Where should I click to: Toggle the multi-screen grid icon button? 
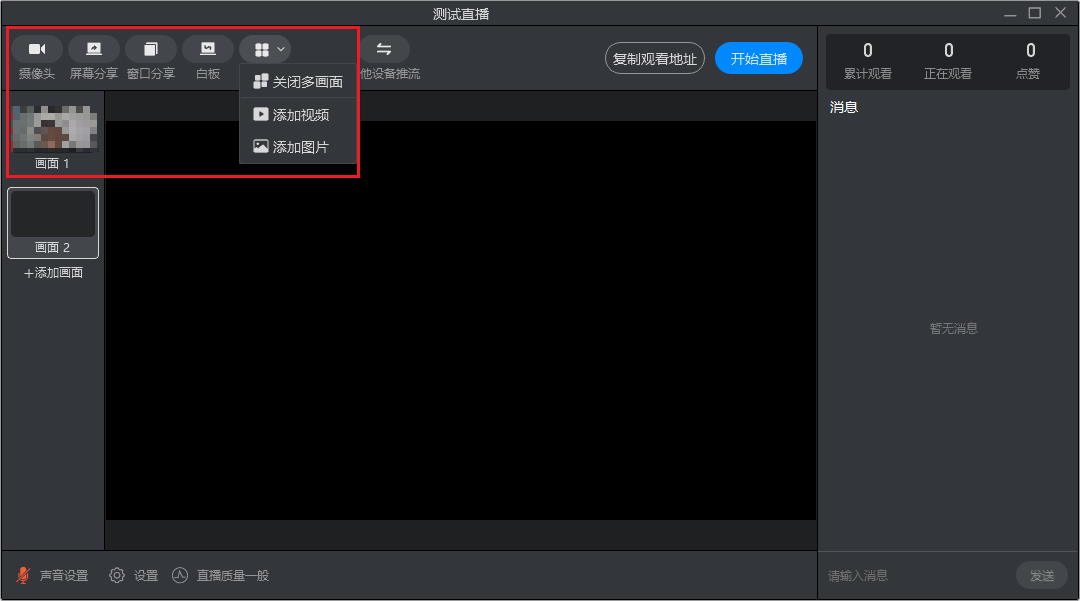click(262, 50)
